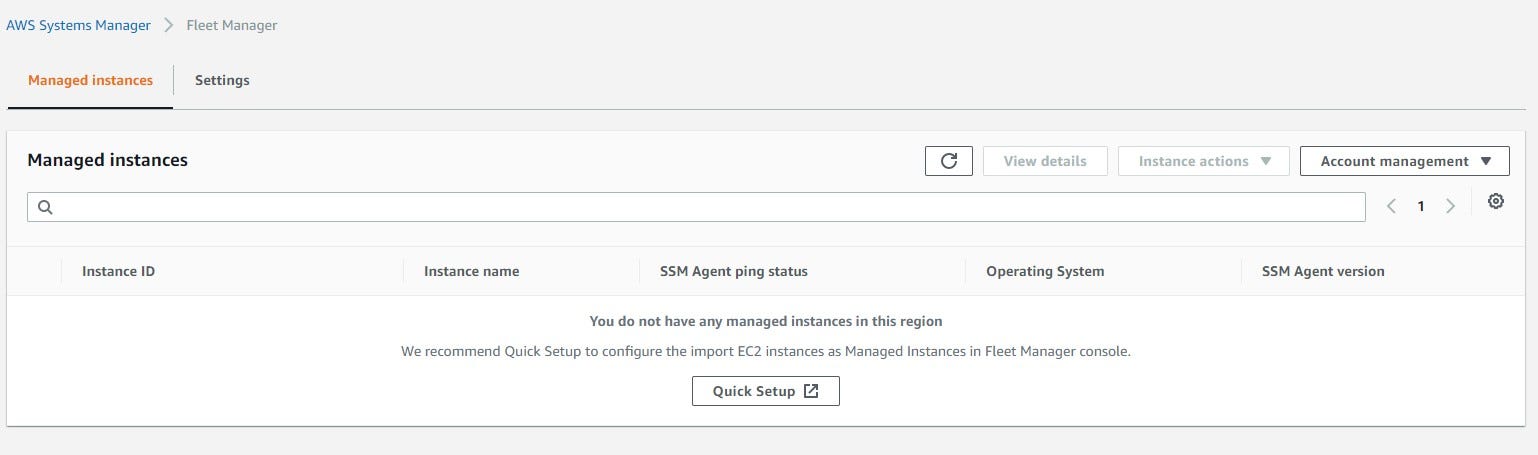Click the refresh icon button
The width and height of the screenshot is (1538, 455).
click(x=949, y=161)
